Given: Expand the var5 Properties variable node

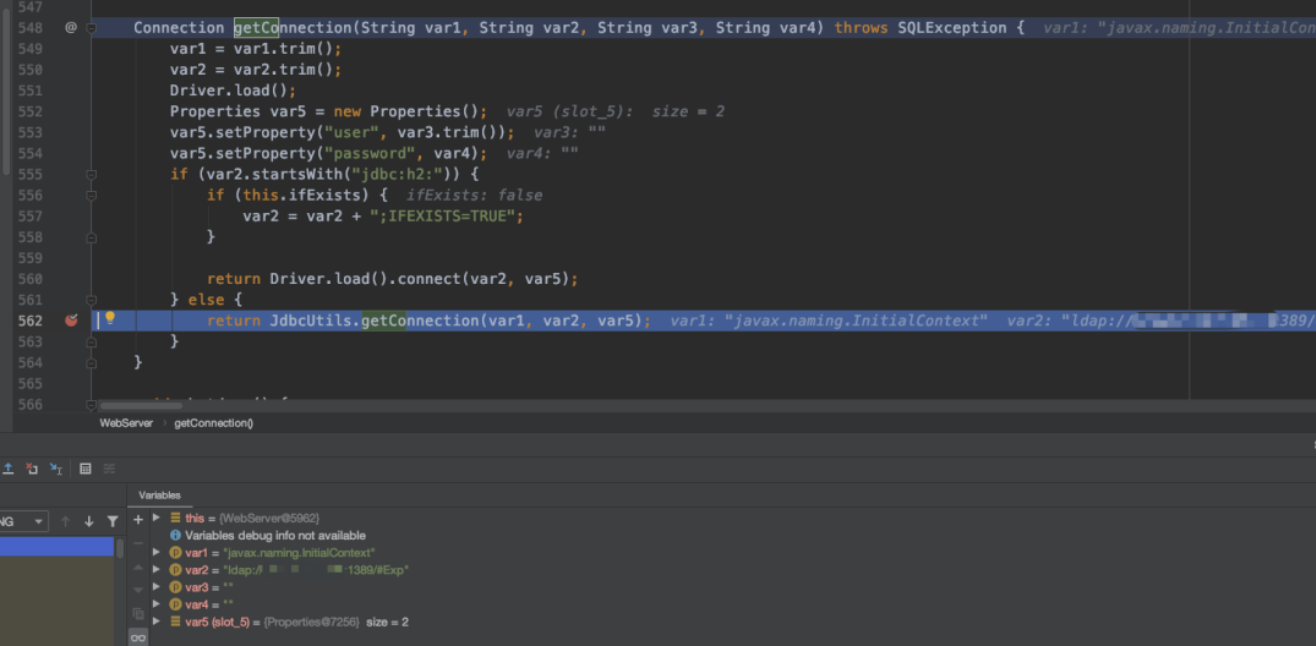Looking at the screenshot, I should click(156, 622).
